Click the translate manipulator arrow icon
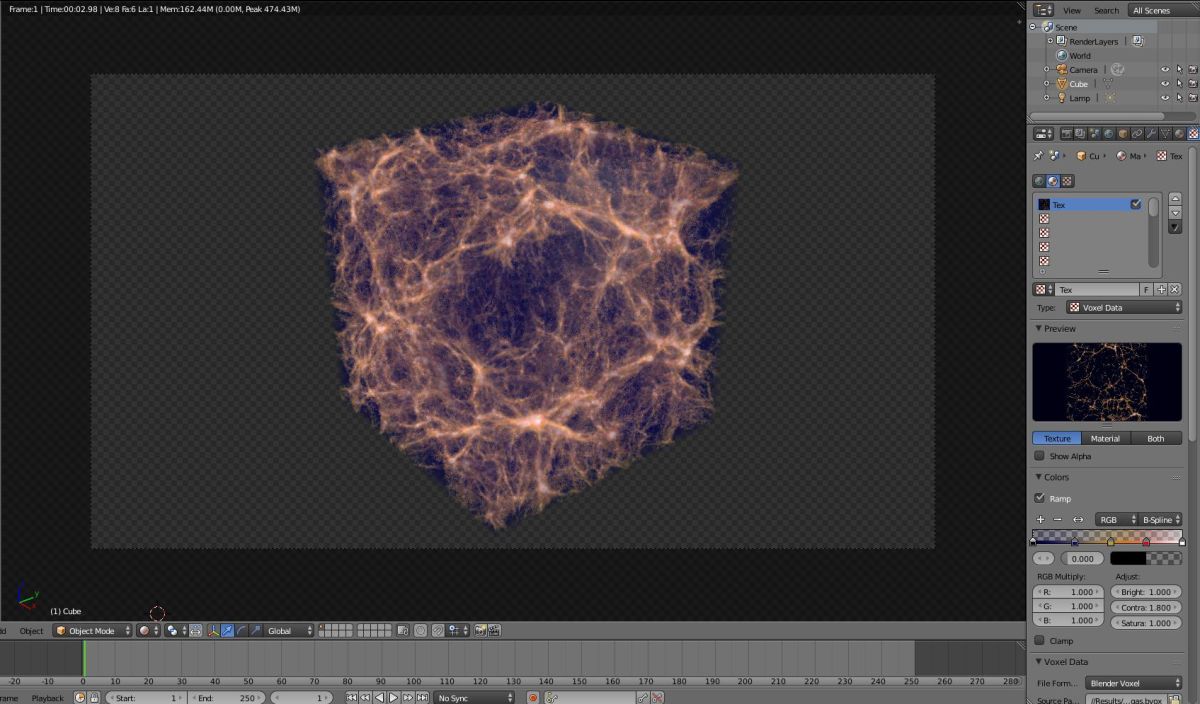The image size is (1200, 704). tap(228, 631)
